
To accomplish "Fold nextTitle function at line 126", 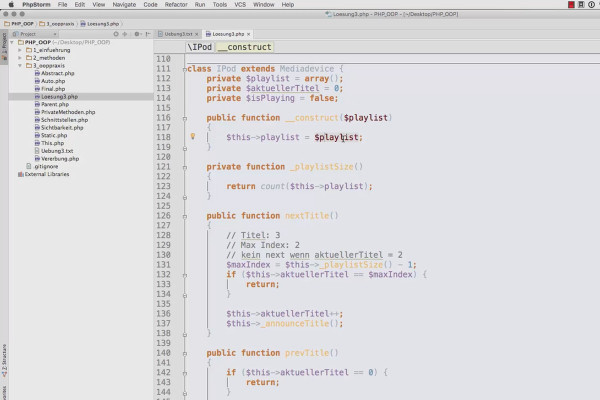I will [185, 216].
